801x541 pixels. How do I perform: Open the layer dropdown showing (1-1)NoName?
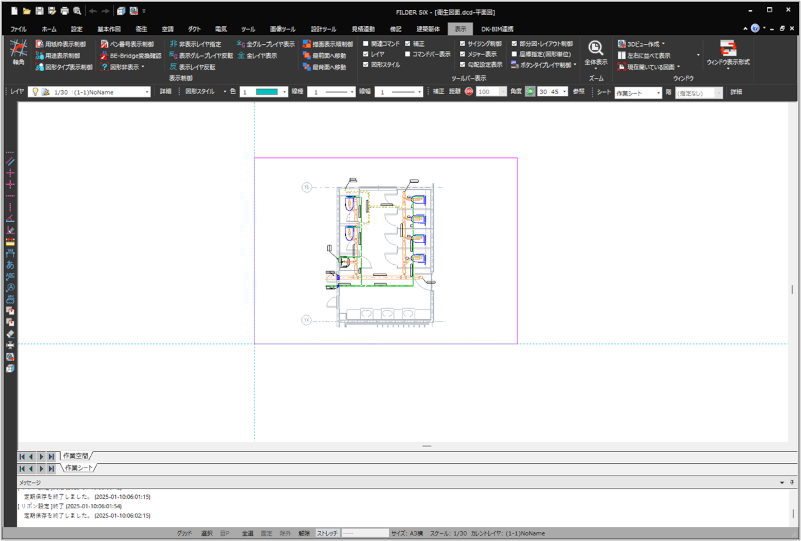[147, 91]
